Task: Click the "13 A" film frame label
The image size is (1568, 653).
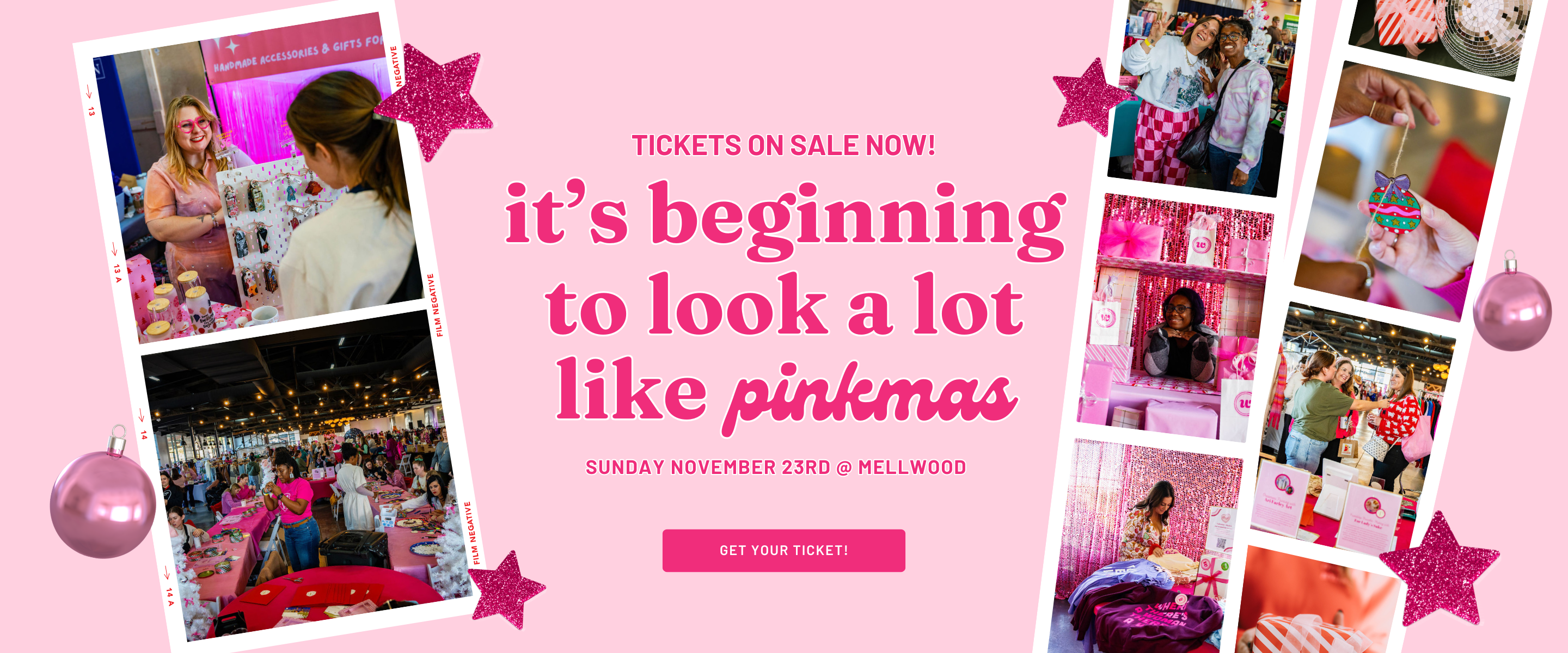Action: pyautogui.click(x=118, y=273)
